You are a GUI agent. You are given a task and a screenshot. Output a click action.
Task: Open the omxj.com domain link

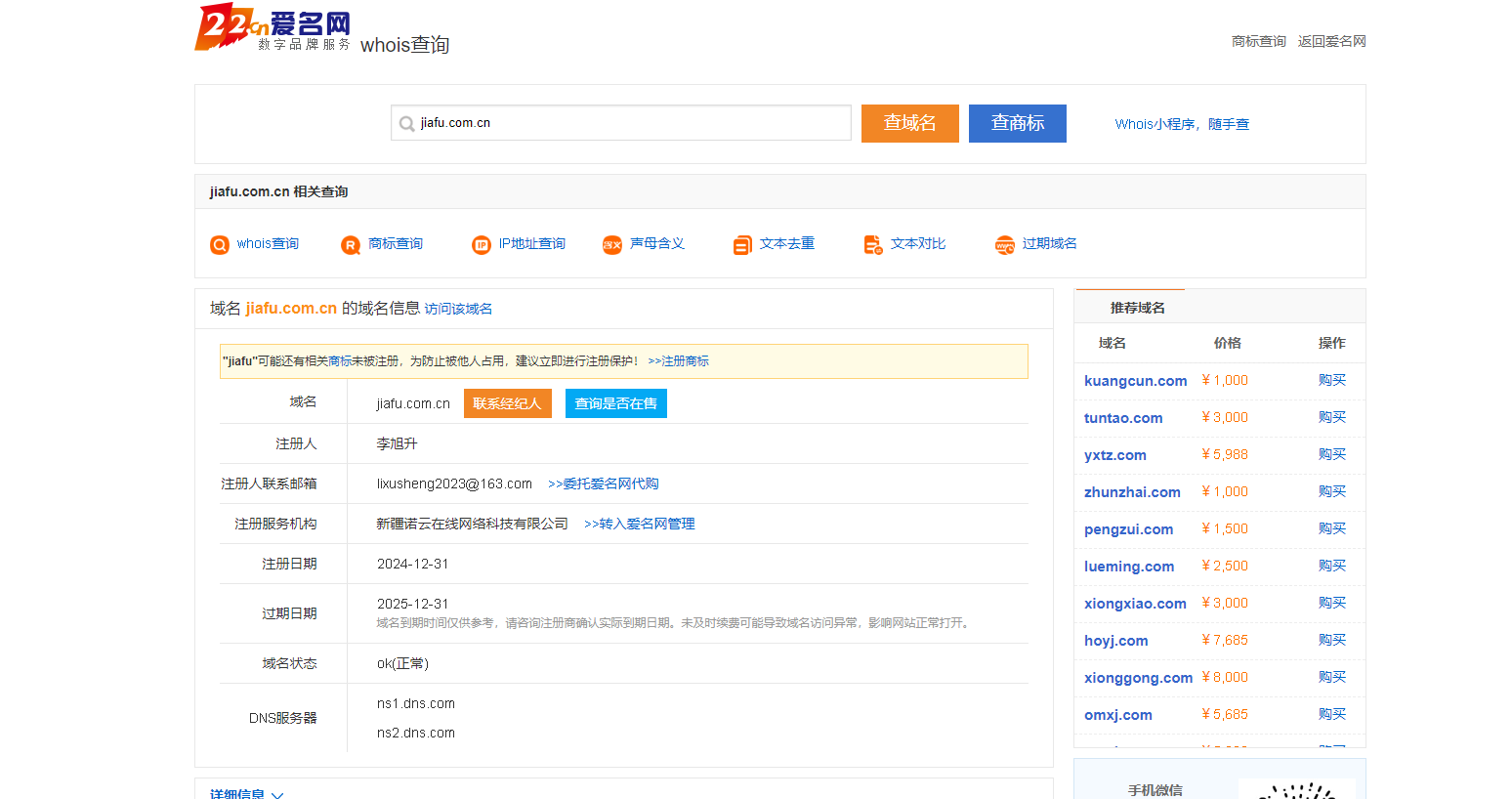point(1118,715)
